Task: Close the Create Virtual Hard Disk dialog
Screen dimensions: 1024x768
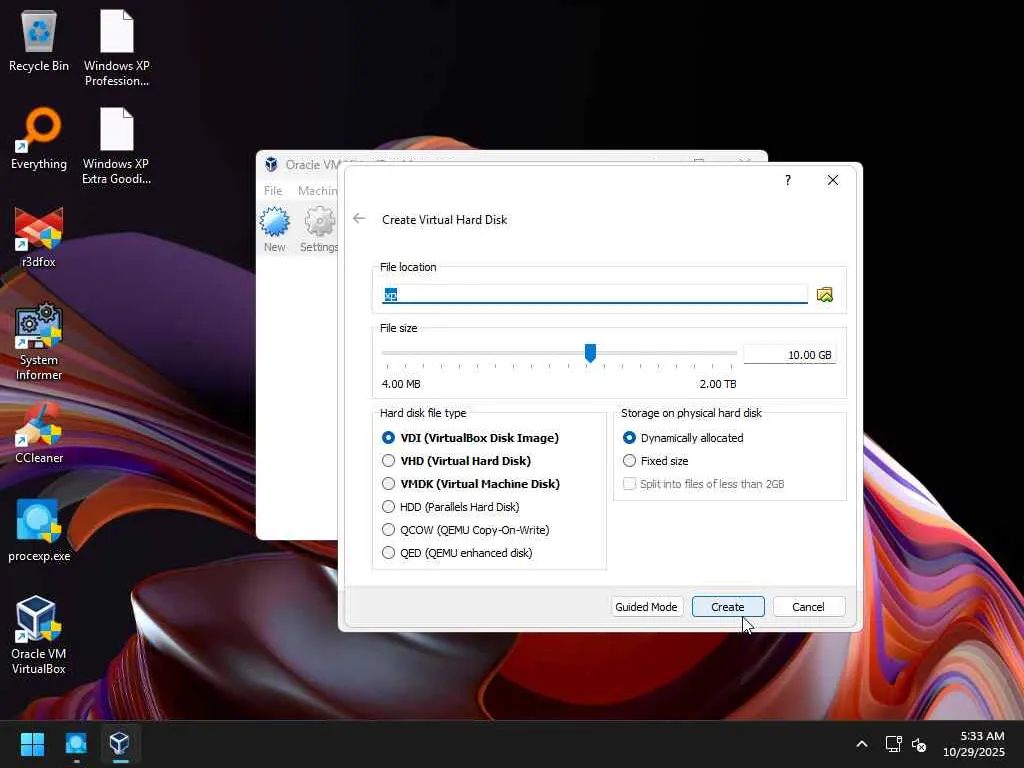Action: tap(833, 180)
